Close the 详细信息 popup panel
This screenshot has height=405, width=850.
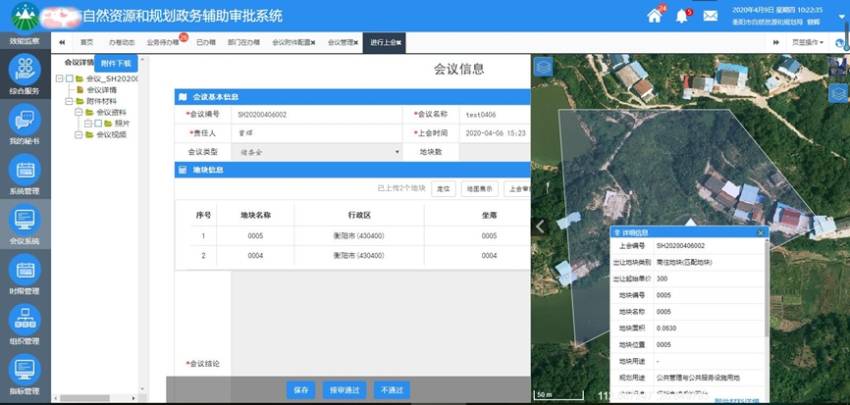tap(760, 232)
